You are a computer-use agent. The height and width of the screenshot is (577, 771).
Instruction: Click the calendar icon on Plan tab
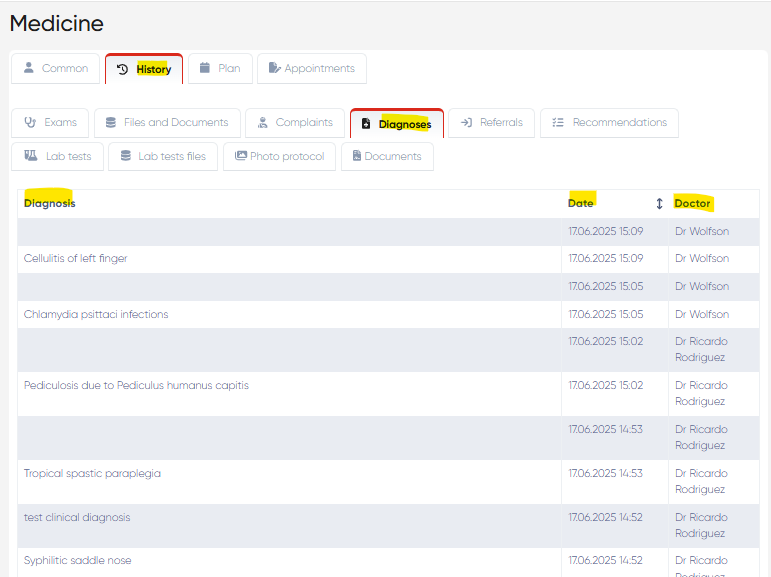[205, 69]
